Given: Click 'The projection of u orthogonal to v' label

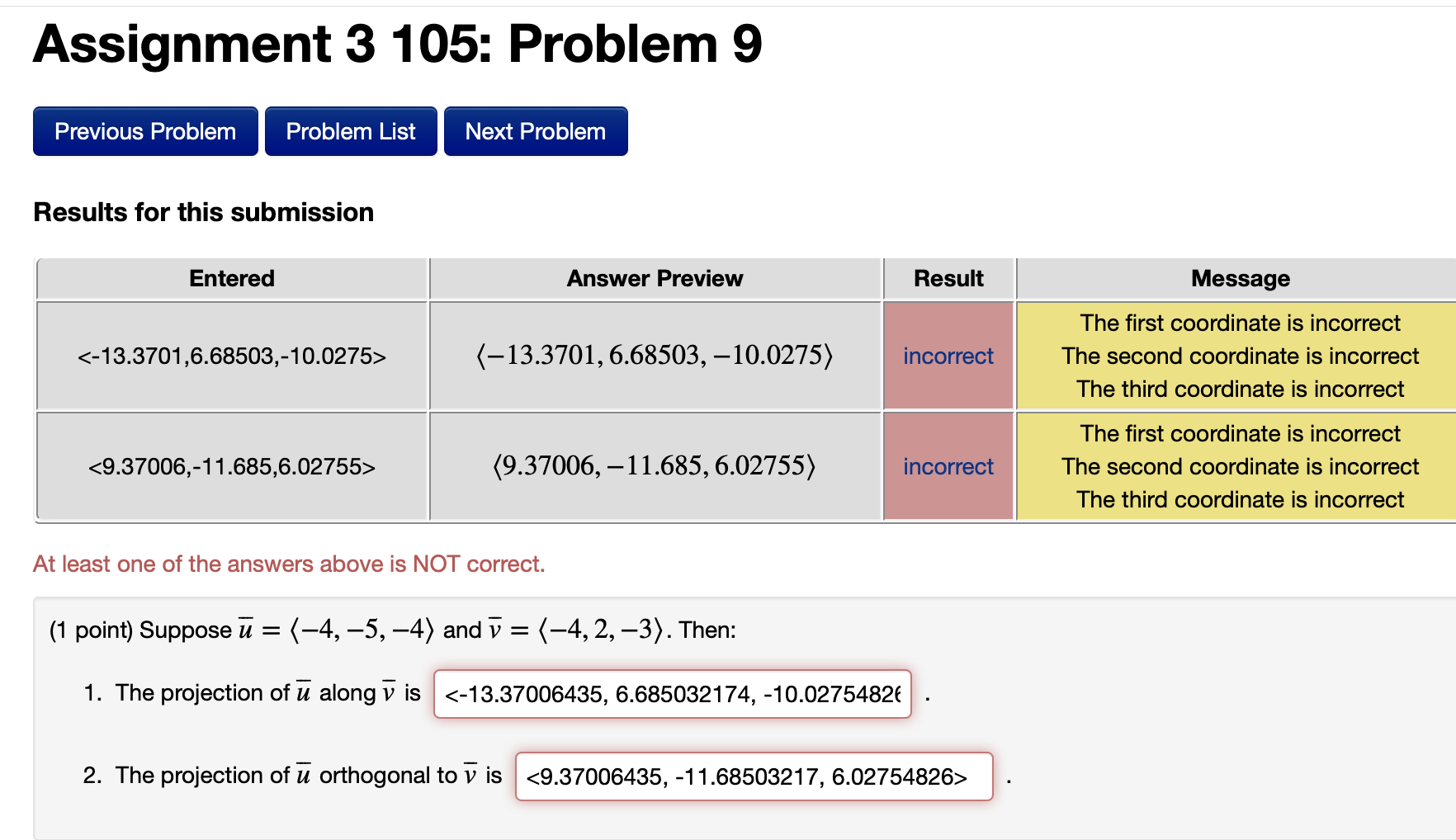Looking at the screenshot, I should pos(309,775).
